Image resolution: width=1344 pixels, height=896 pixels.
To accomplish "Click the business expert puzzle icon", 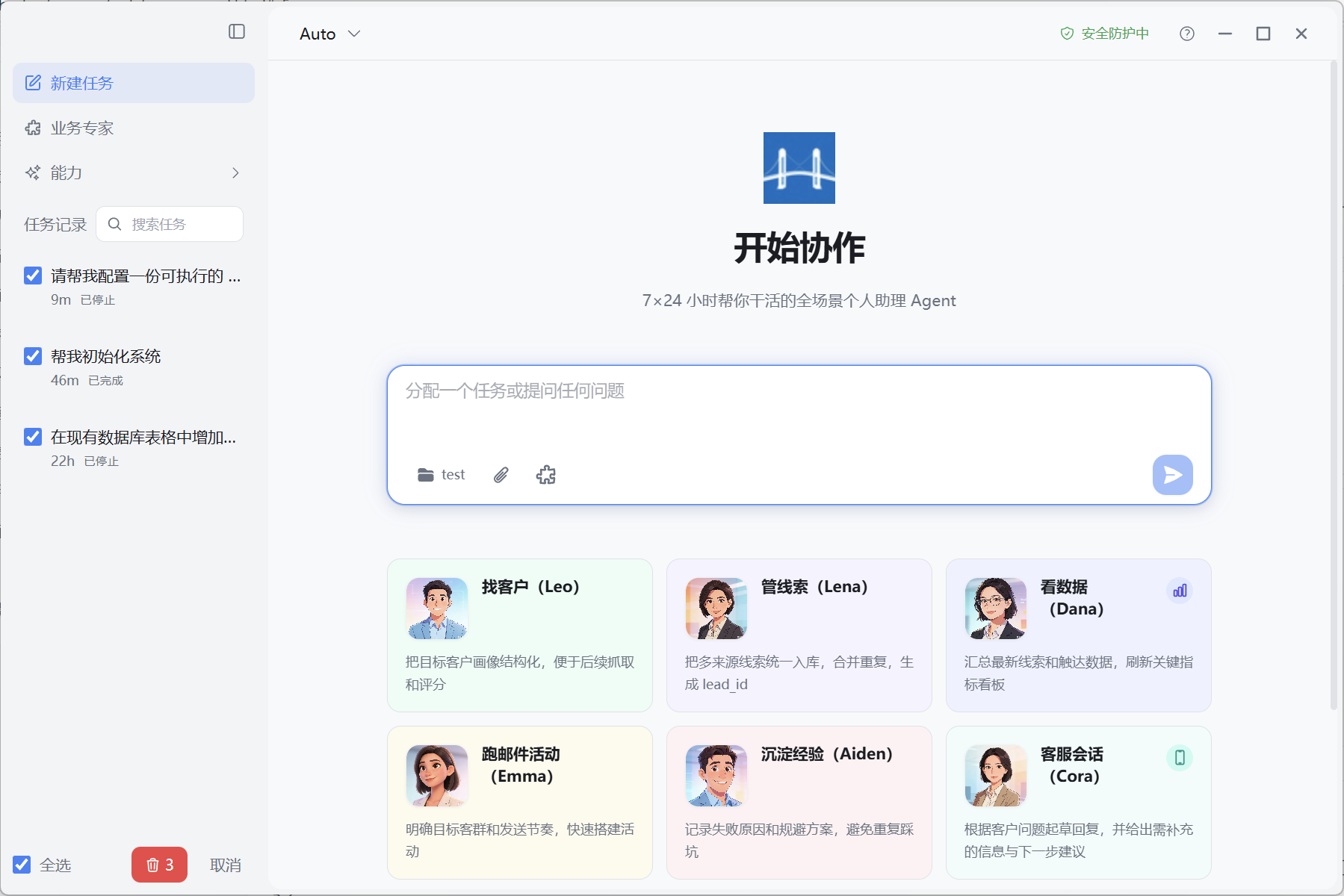I will [33, 128].
